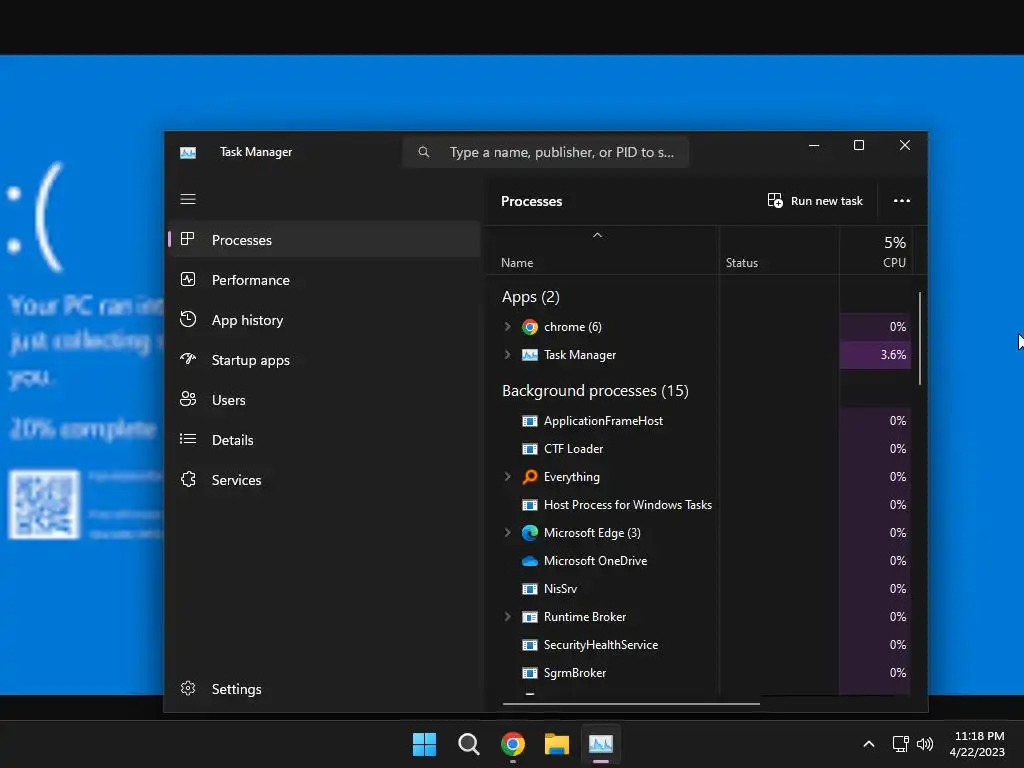Image resolution: width=1024 pixels, height=768 pixels.
Task: Open the Users page
Action: [325, 400]
